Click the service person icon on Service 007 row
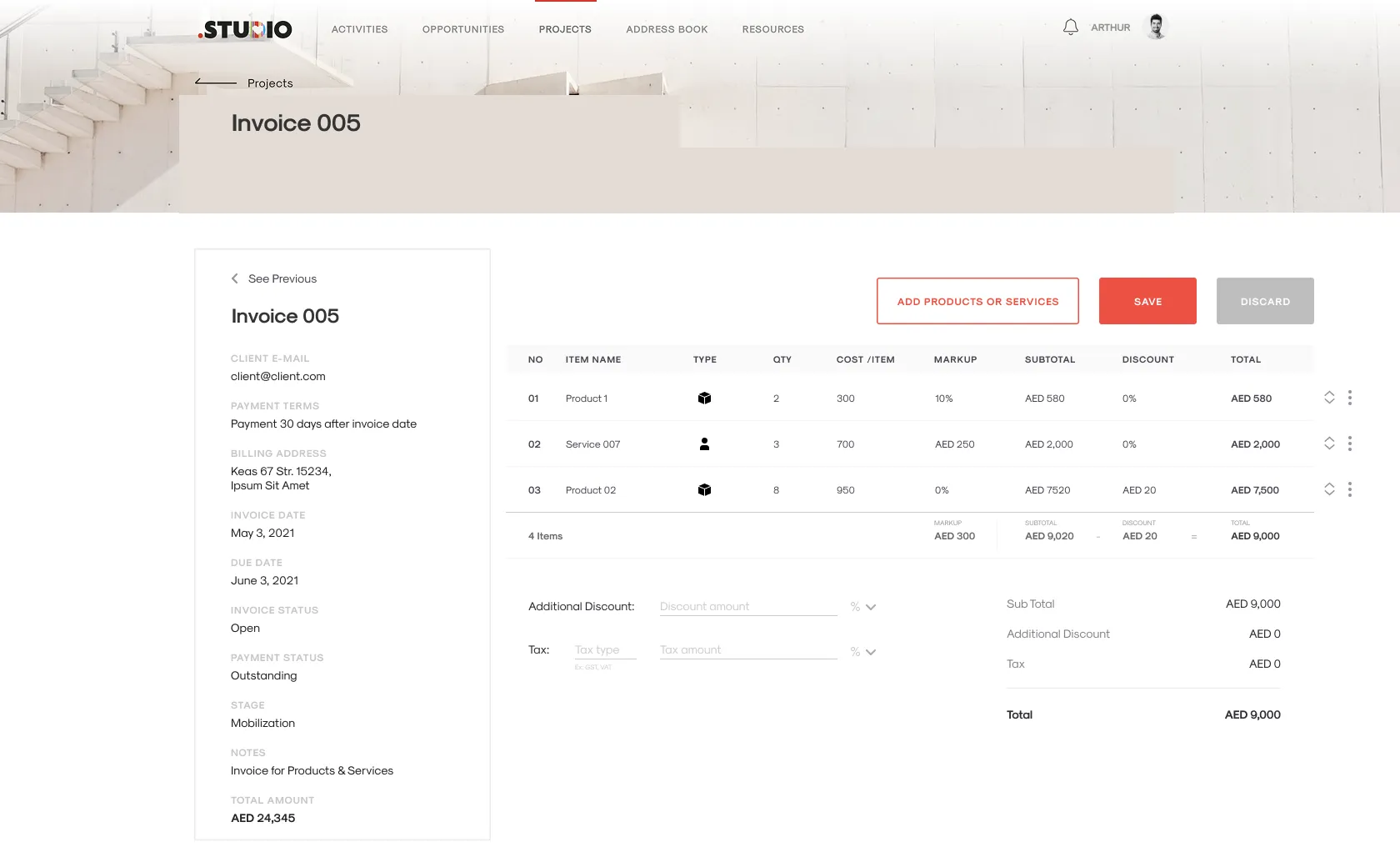Screen dimensions: 1400x867 pyautogui.click(x=705, y=444)
